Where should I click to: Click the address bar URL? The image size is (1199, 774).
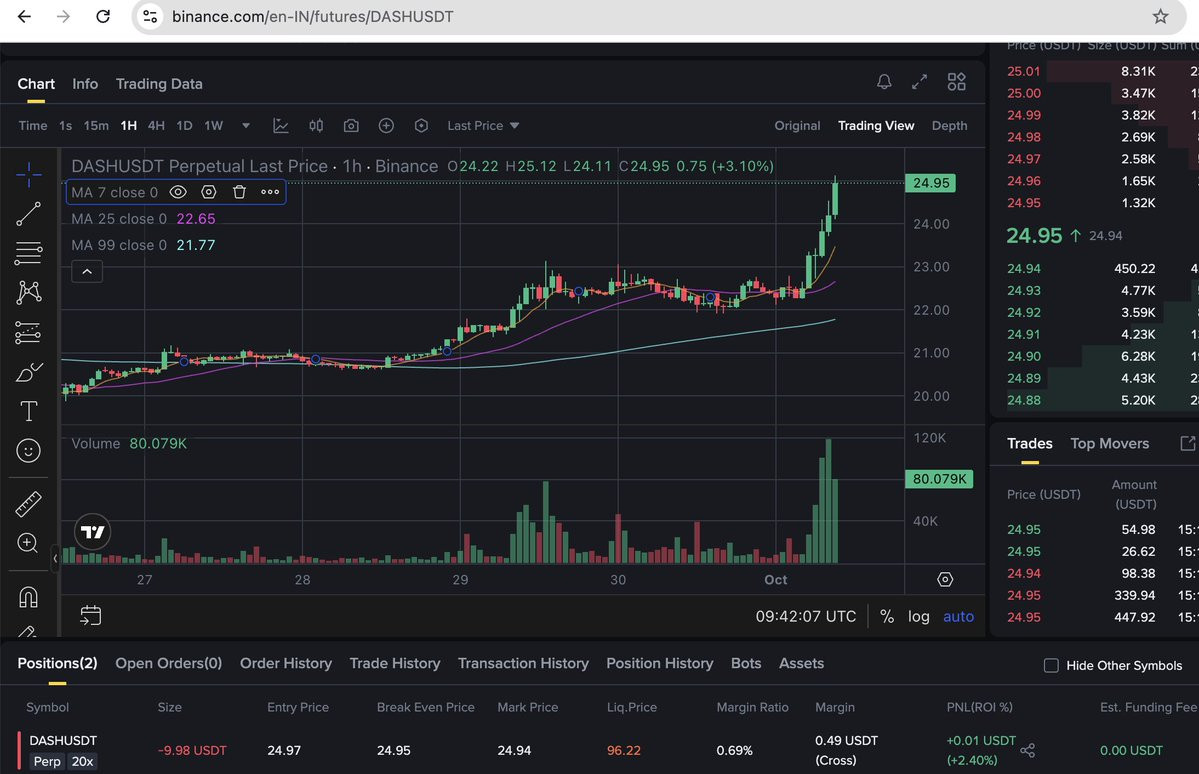312,16
